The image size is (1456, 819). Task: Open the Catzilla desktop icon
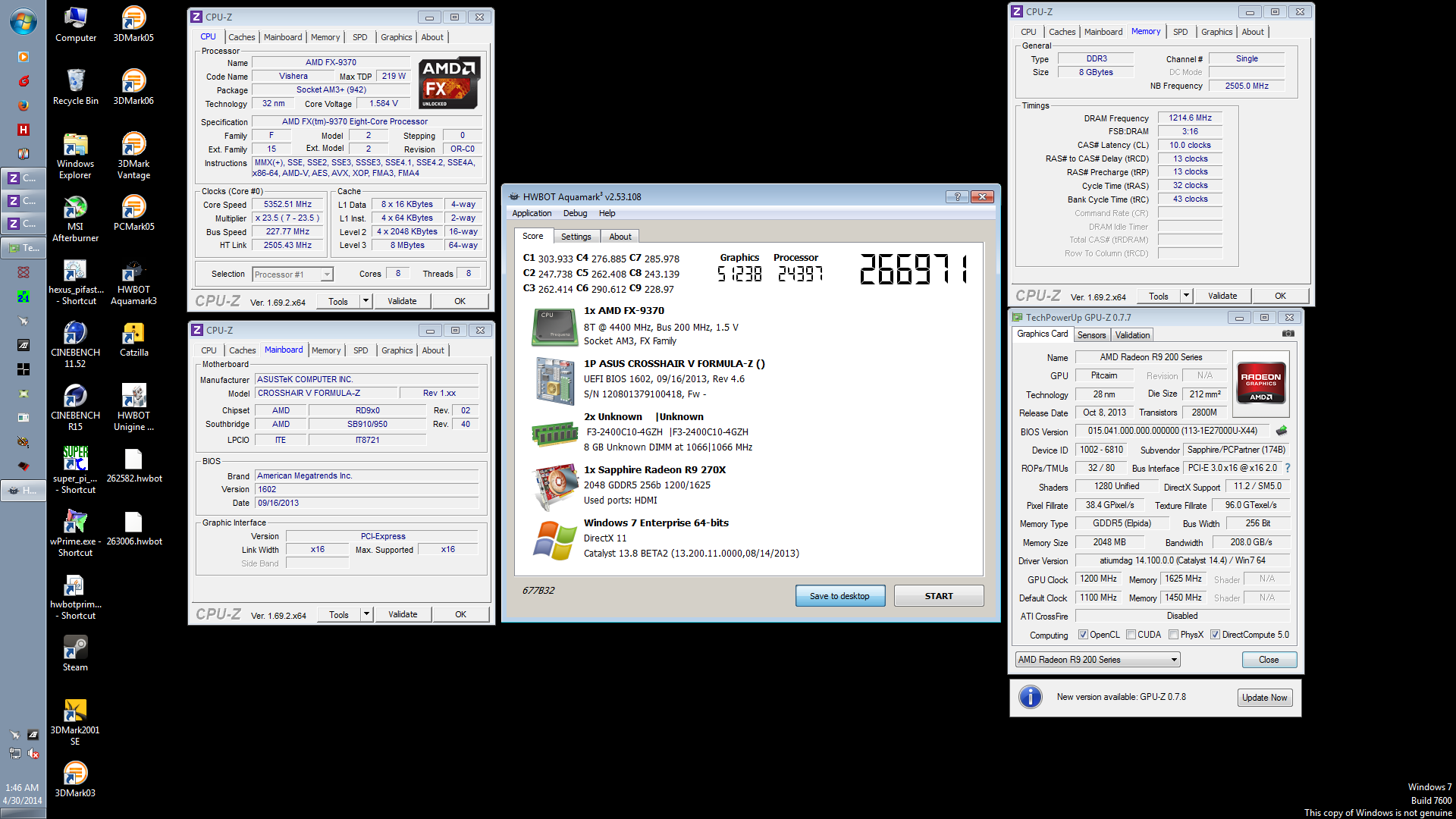click(x=133, y=339)
